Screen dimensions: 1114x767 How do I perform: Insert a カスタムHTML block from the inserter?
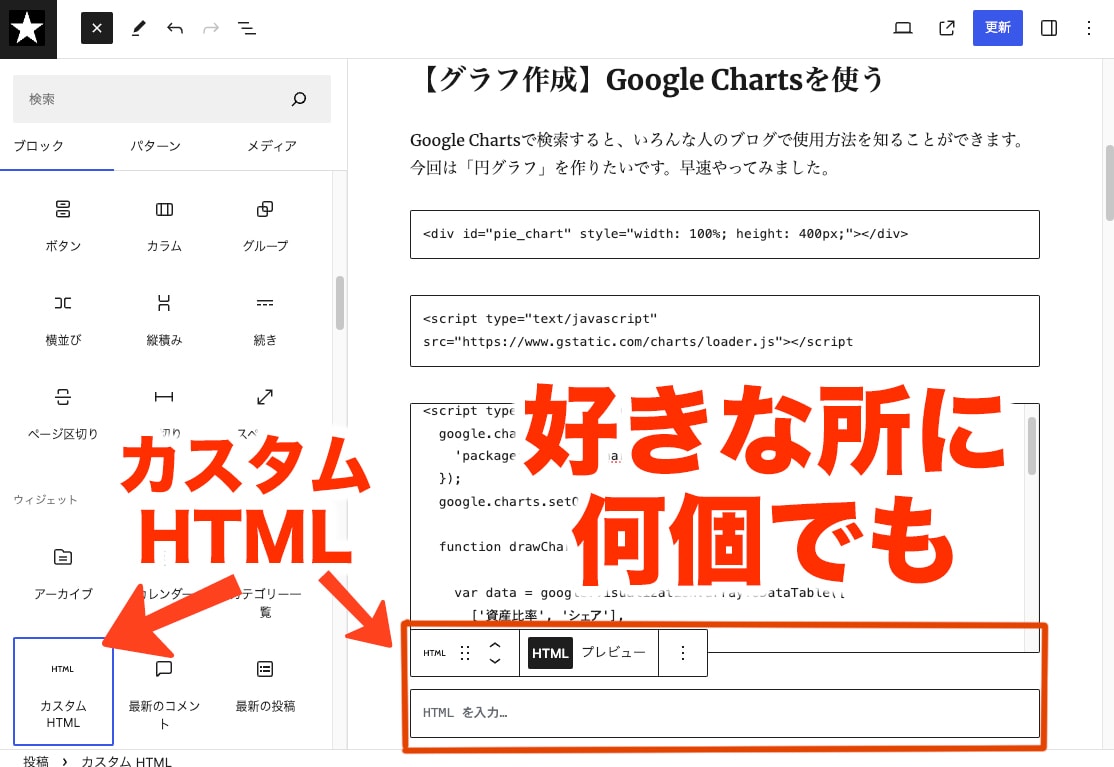(x=63, y=691)
